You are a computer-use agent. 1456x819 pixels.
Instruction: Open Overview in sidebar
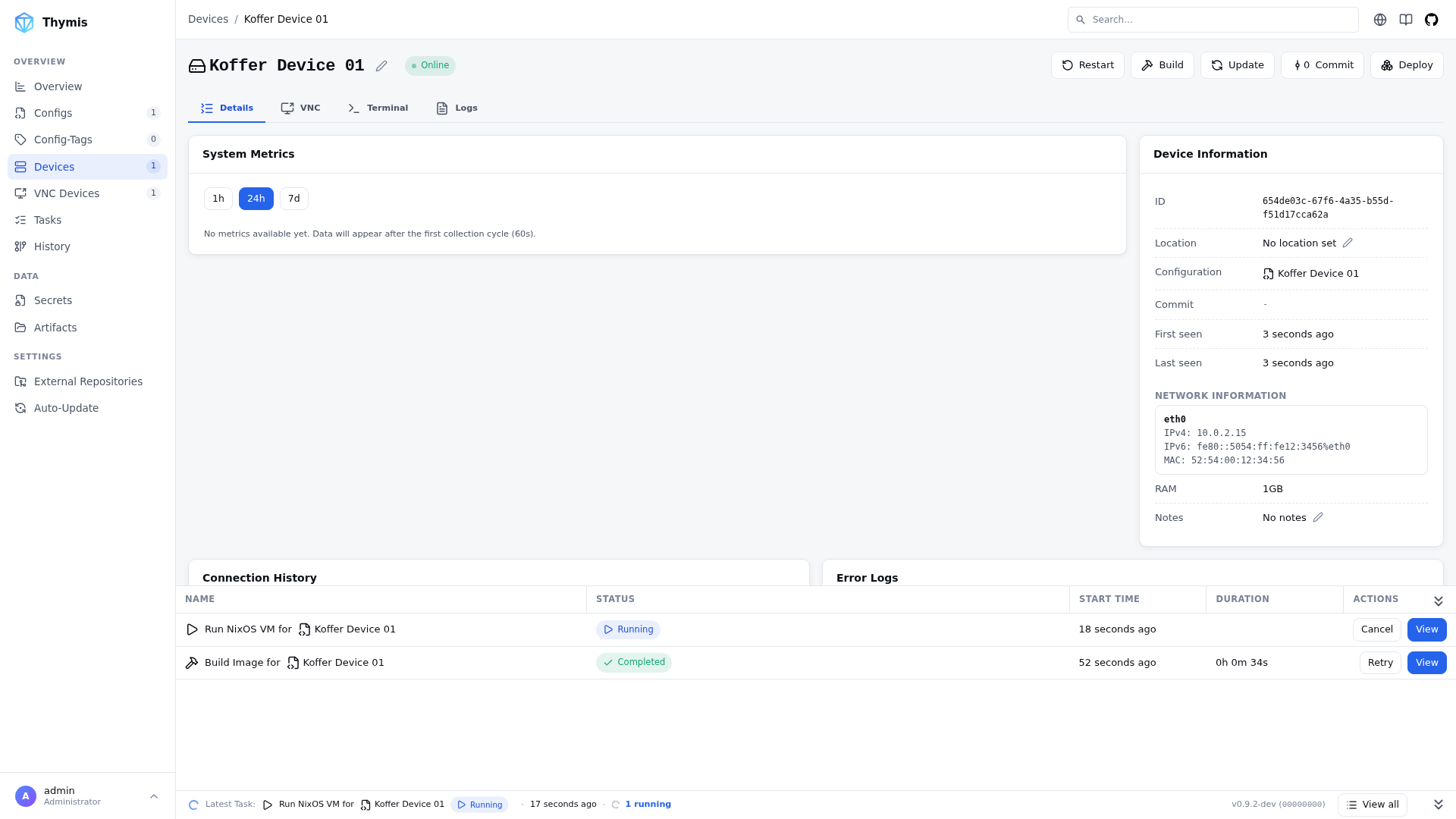[87, 86]
